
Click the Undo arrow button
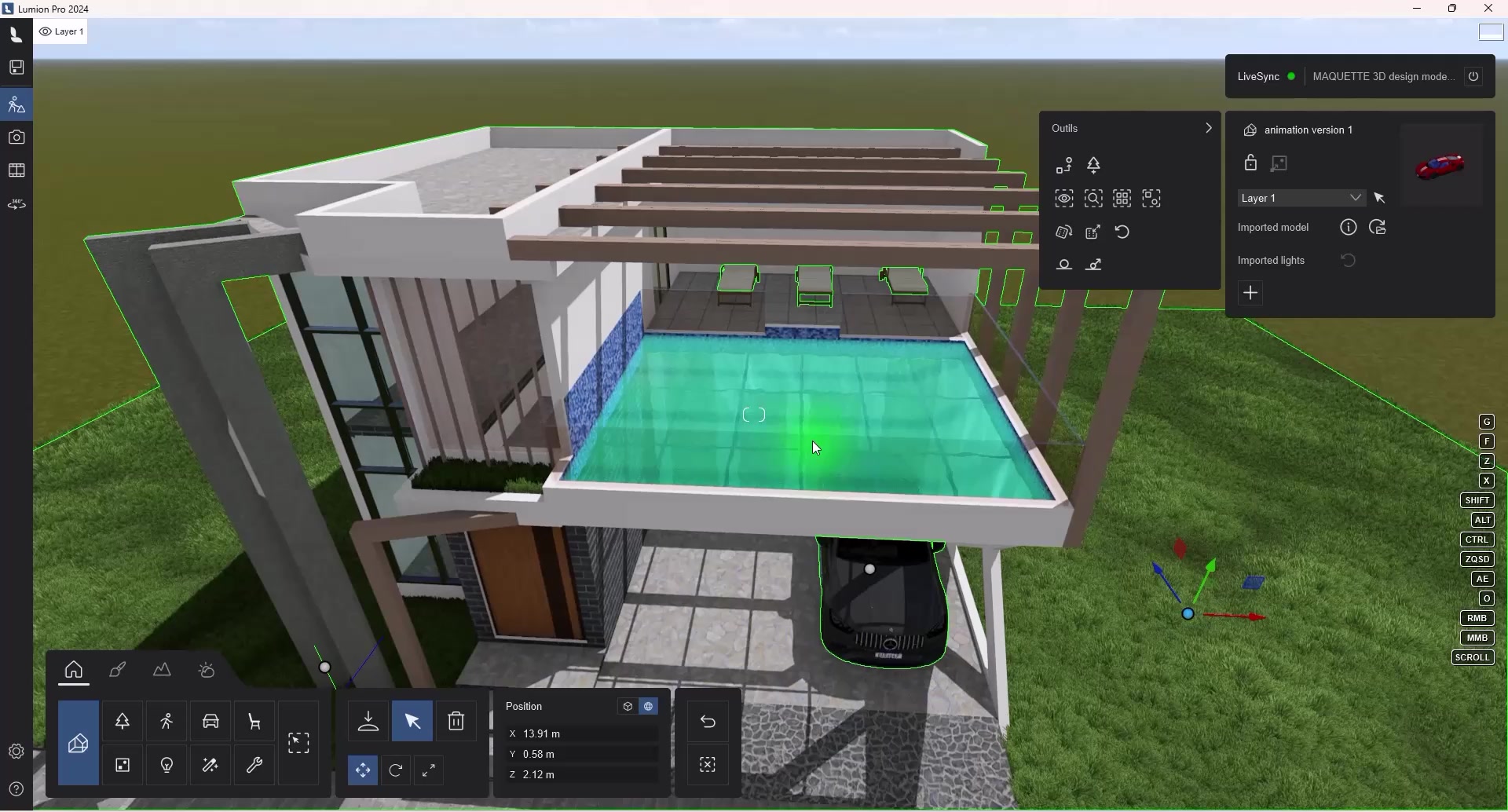[x=708, y=722]
